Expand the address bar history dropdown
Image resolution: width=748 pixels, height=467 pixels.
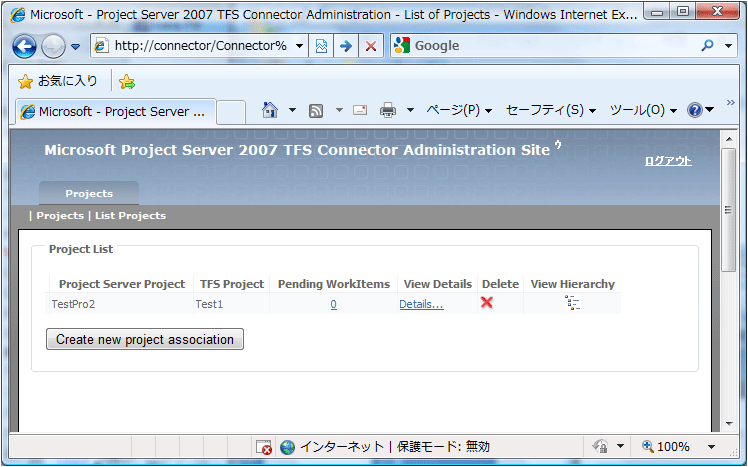click(300, 46)
